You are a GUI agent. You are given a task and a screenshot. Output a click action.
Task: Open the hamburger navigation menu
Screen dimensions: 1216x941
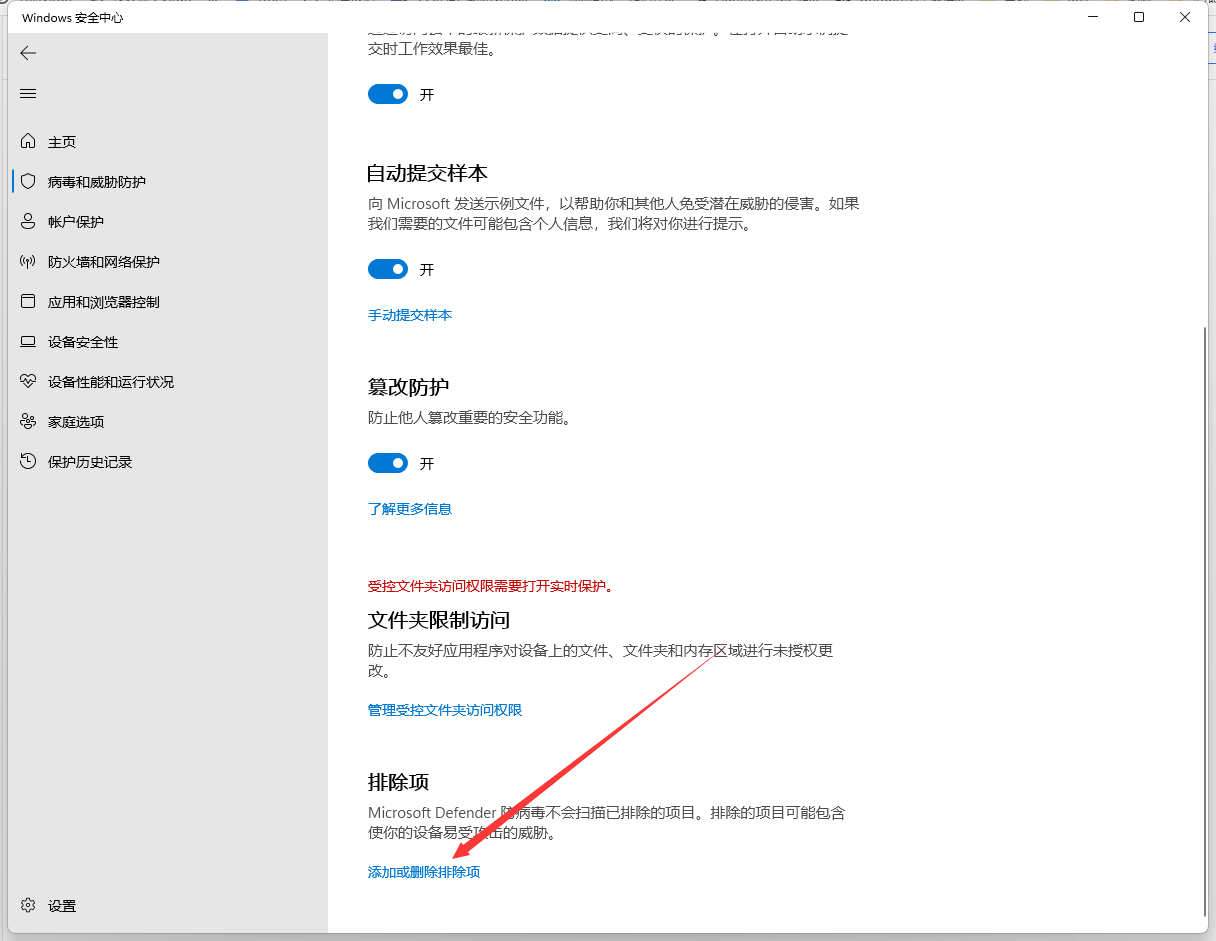coord(28,93)
